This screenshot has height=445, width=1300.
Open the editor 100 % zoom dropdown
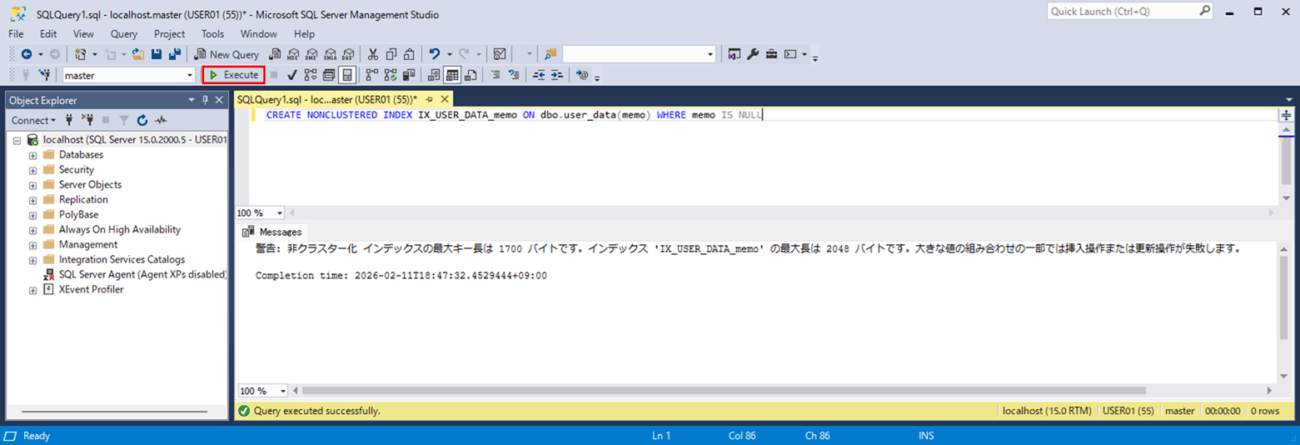[279, 213]
